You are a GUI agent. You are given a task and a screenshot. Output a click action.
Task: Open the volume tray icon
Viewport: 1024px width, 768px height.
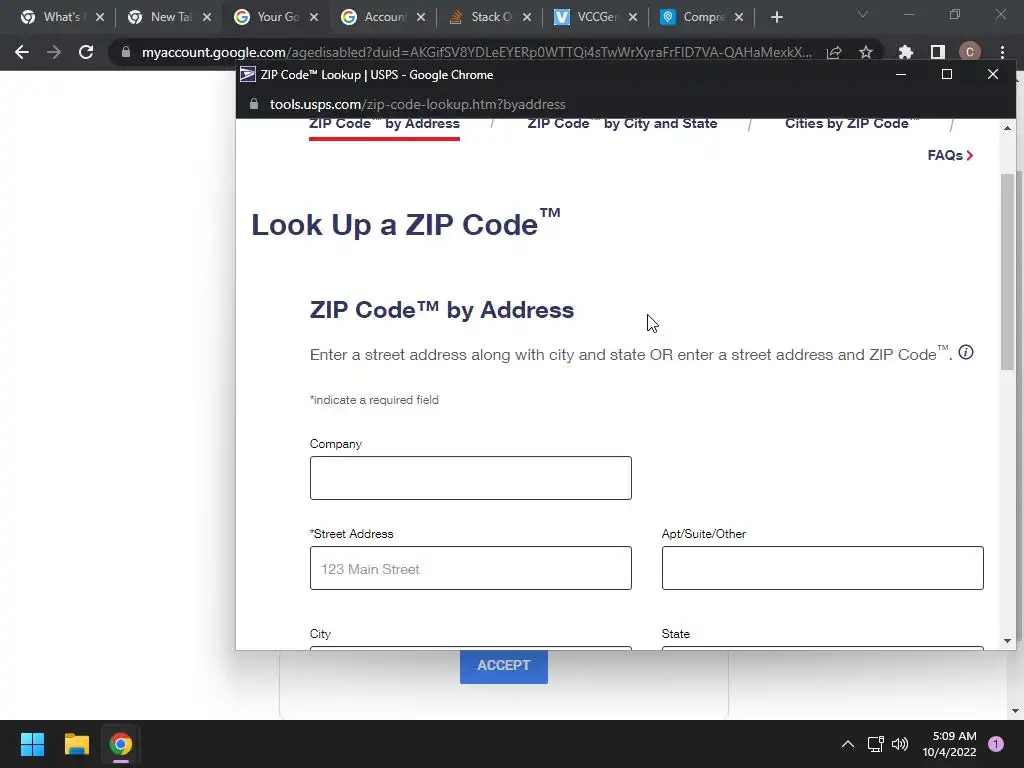coord(900,744)
